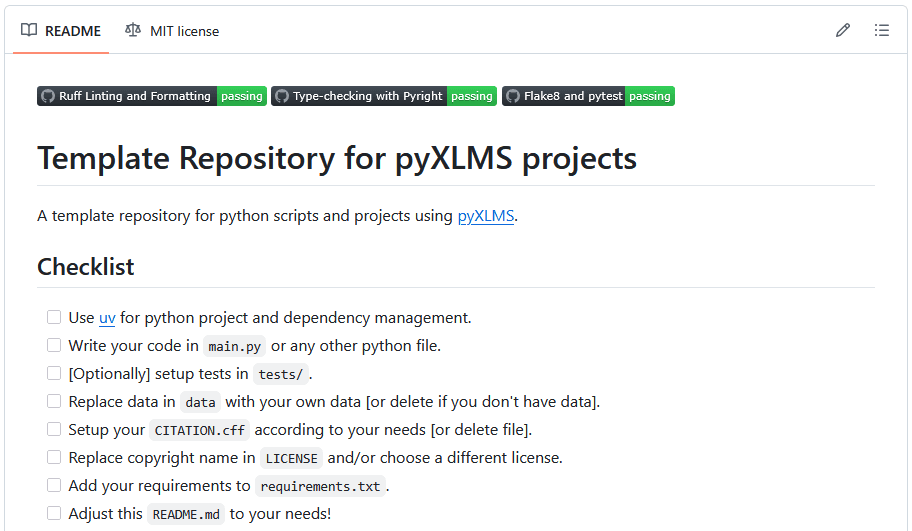
Task: Open the Ruff Linting and Formatting badge
Action: coord(152,96)
